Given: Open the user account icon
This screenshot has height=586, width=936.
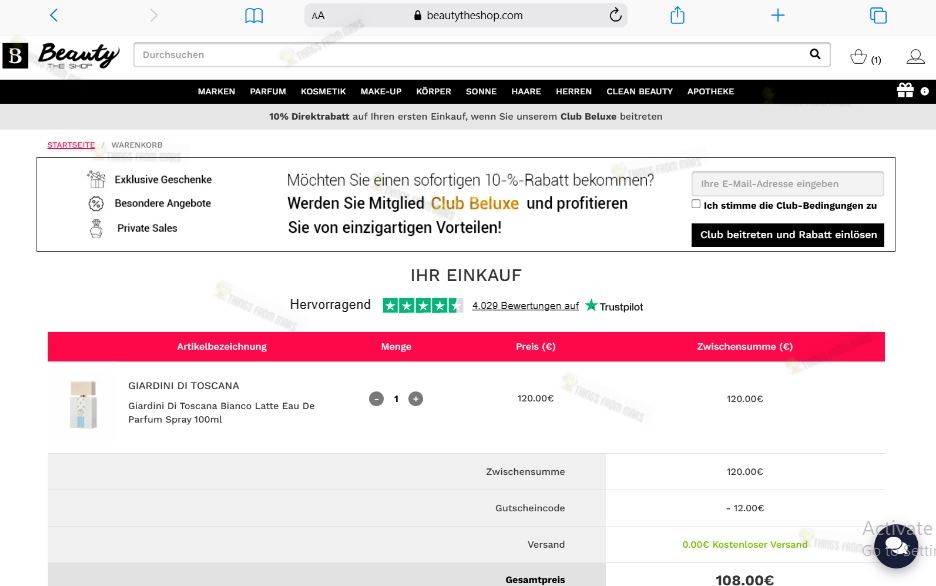Looking at the screenshot, I should pyautogui.click(x=915, y=57).
